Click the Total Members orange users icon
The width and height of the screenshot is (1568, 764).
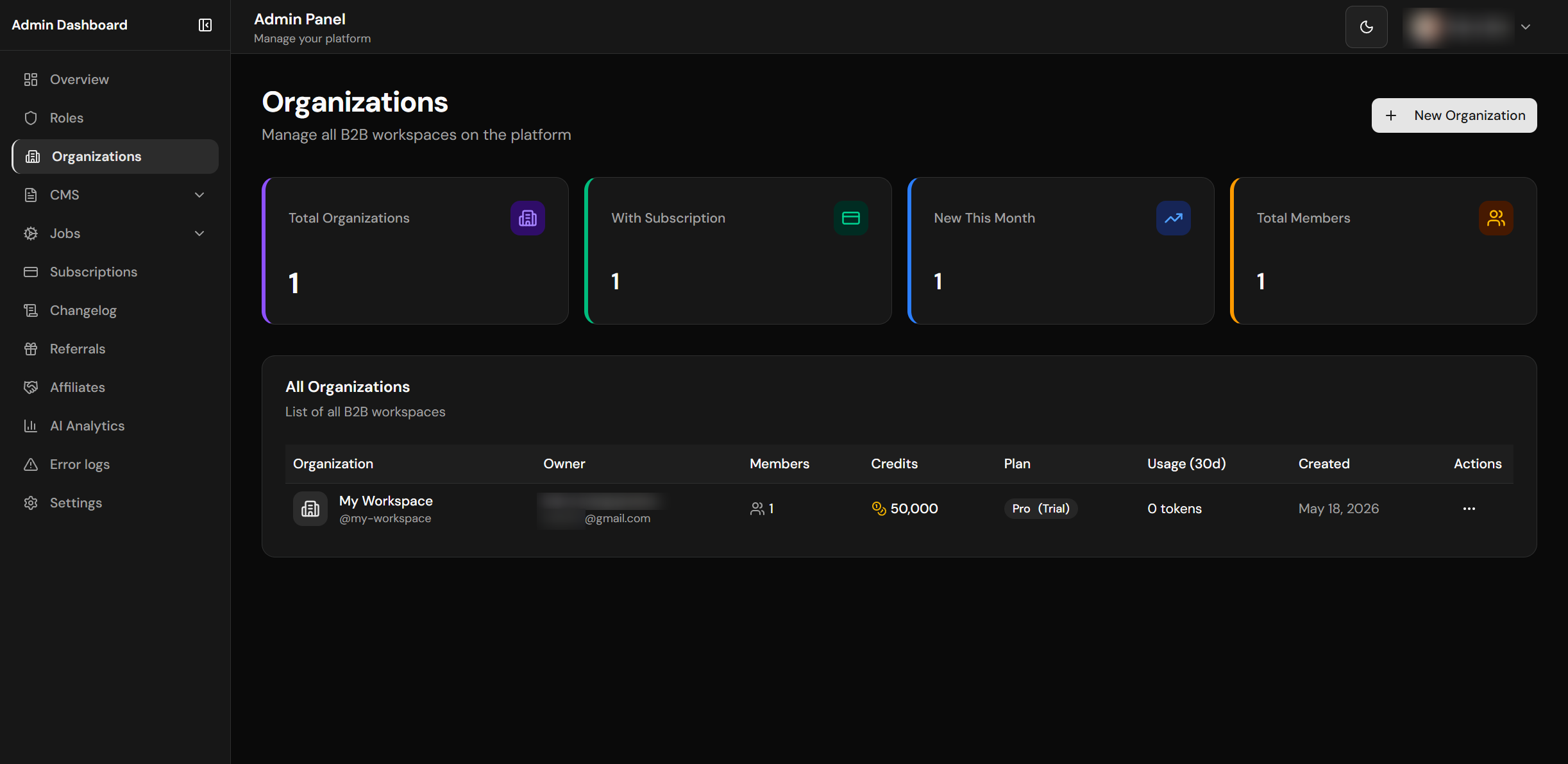point(1496,218)
